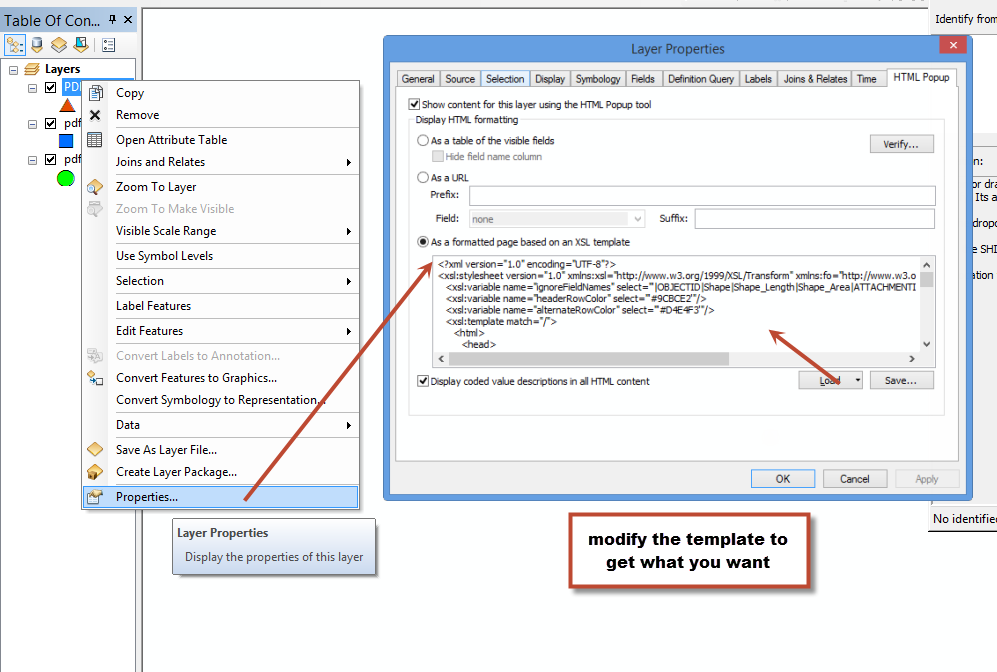The height and width of the screenshot is (672, 997).
Task: Click List By Visibility icon
Action: [58, 45]
